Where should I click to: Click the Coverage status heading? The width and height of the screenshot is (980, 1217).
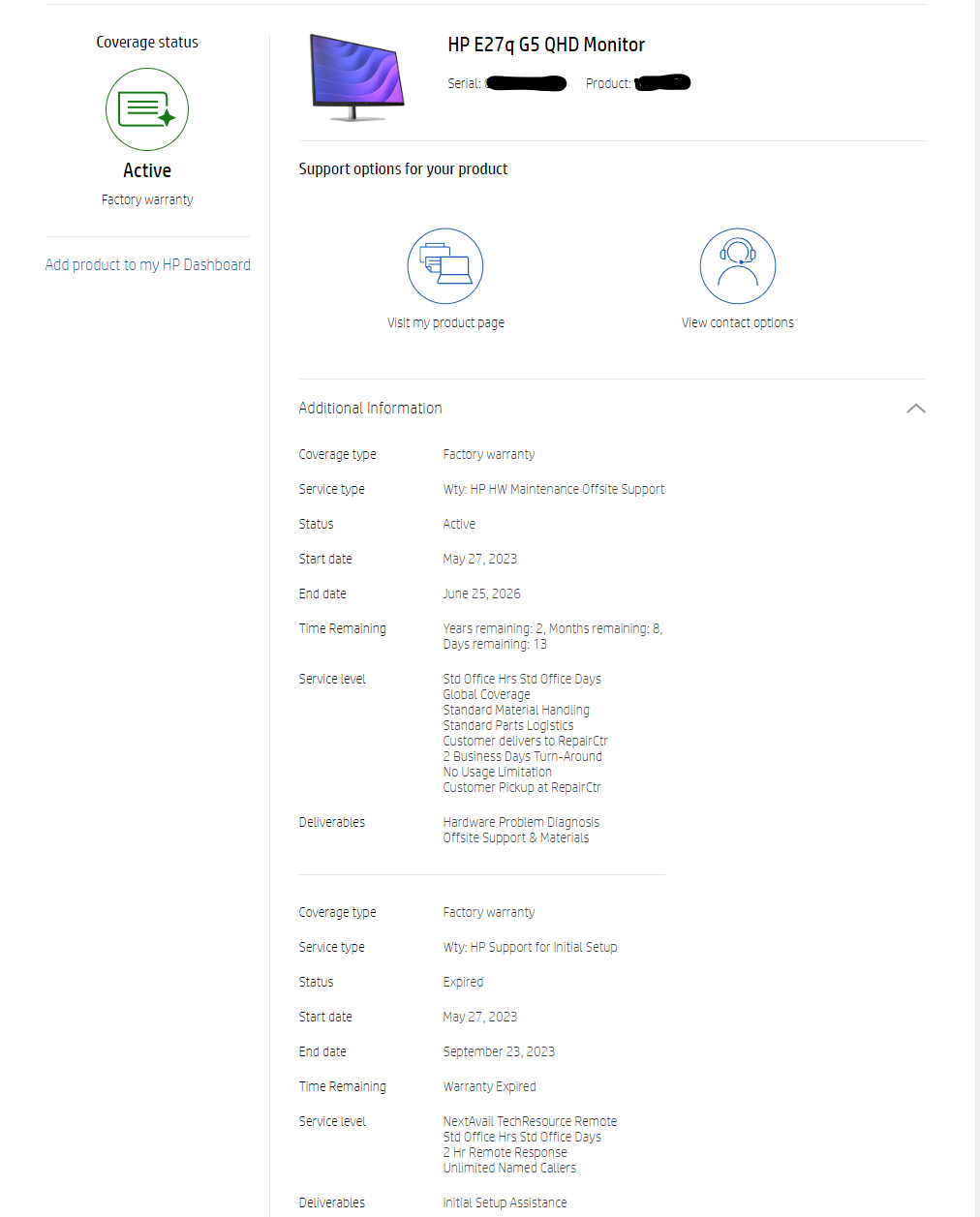[x=147, y=42]
